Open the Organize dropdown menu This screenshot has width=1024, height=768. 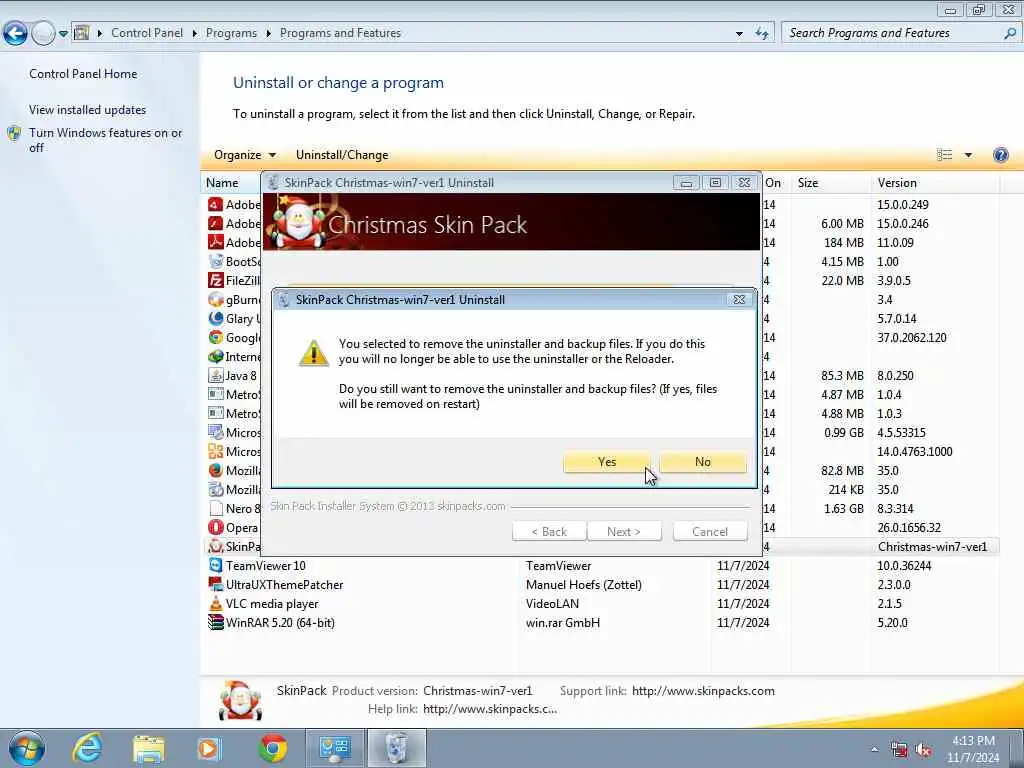point(245,155)
